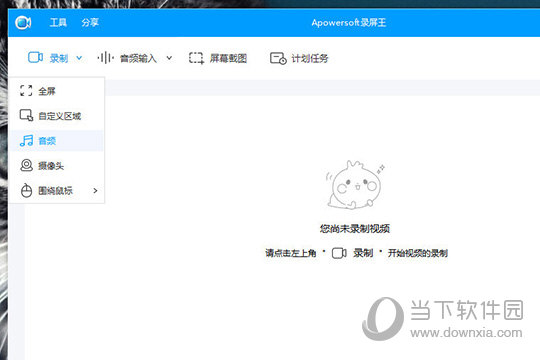Open the 工具 menu
Screen dimensions: 540x360
click(58, 23)
